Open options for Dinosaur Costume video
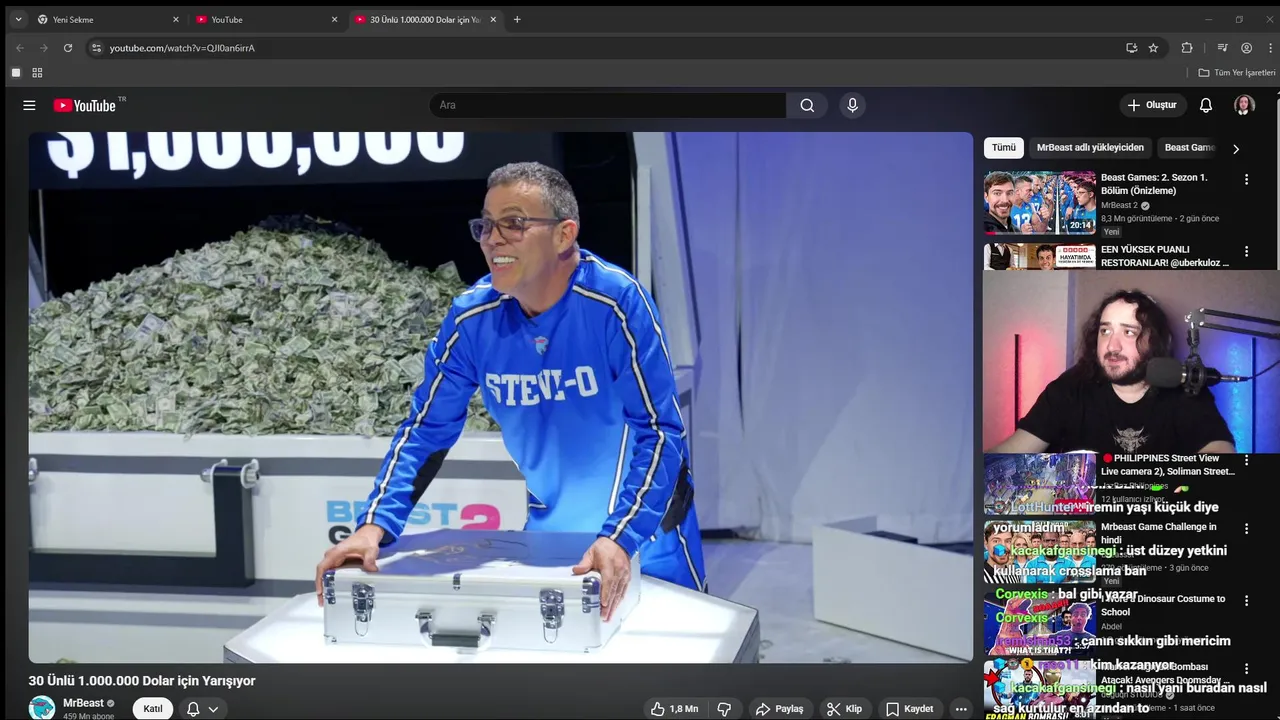The width and height of the screenshot is (1280, 720). click(x=1246, y=601)
